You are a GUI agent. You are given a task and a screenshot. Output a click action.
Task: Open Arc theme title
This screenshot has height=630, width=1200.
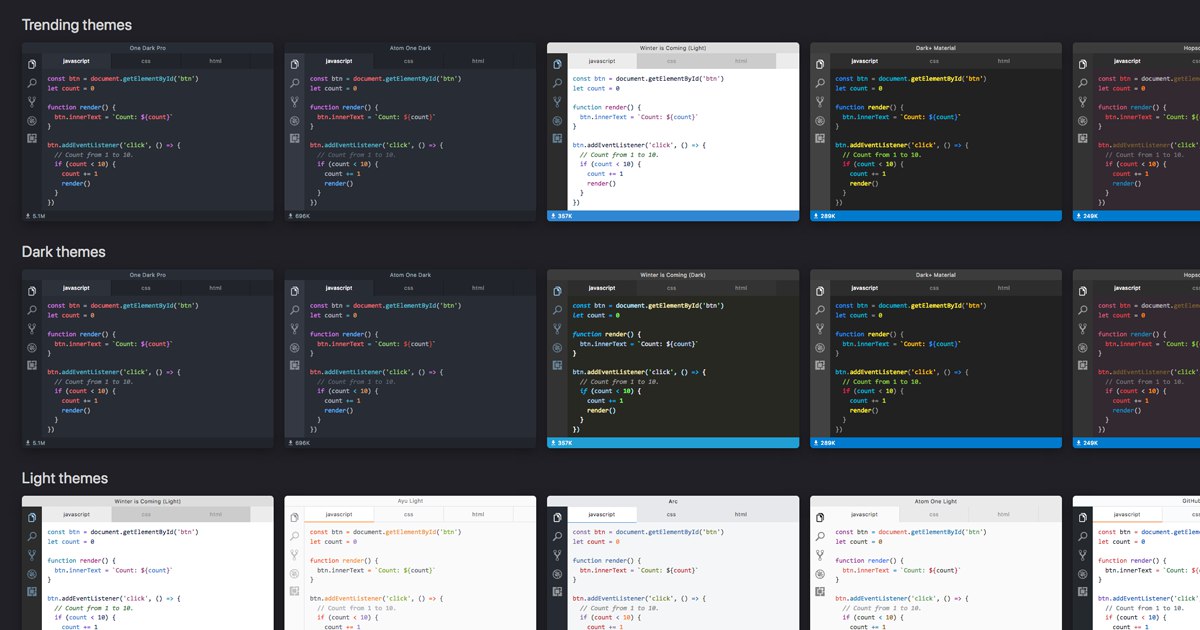click(673, 501)
